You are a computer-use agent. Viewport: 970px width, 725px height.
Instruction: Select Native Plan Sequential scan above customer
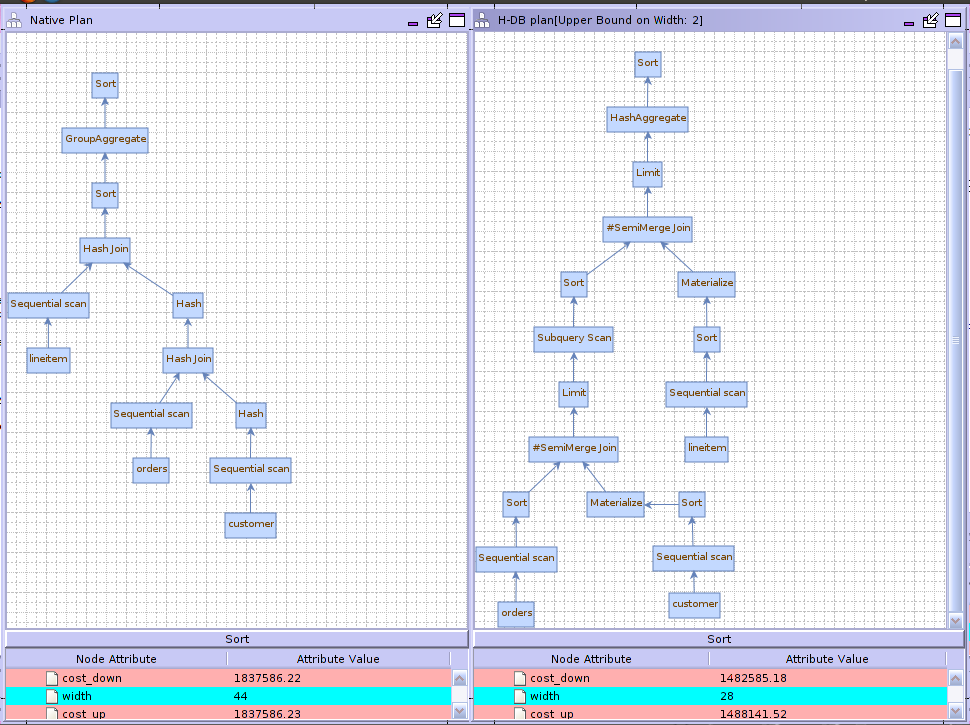pyautogui.click(x=251, y=470)
